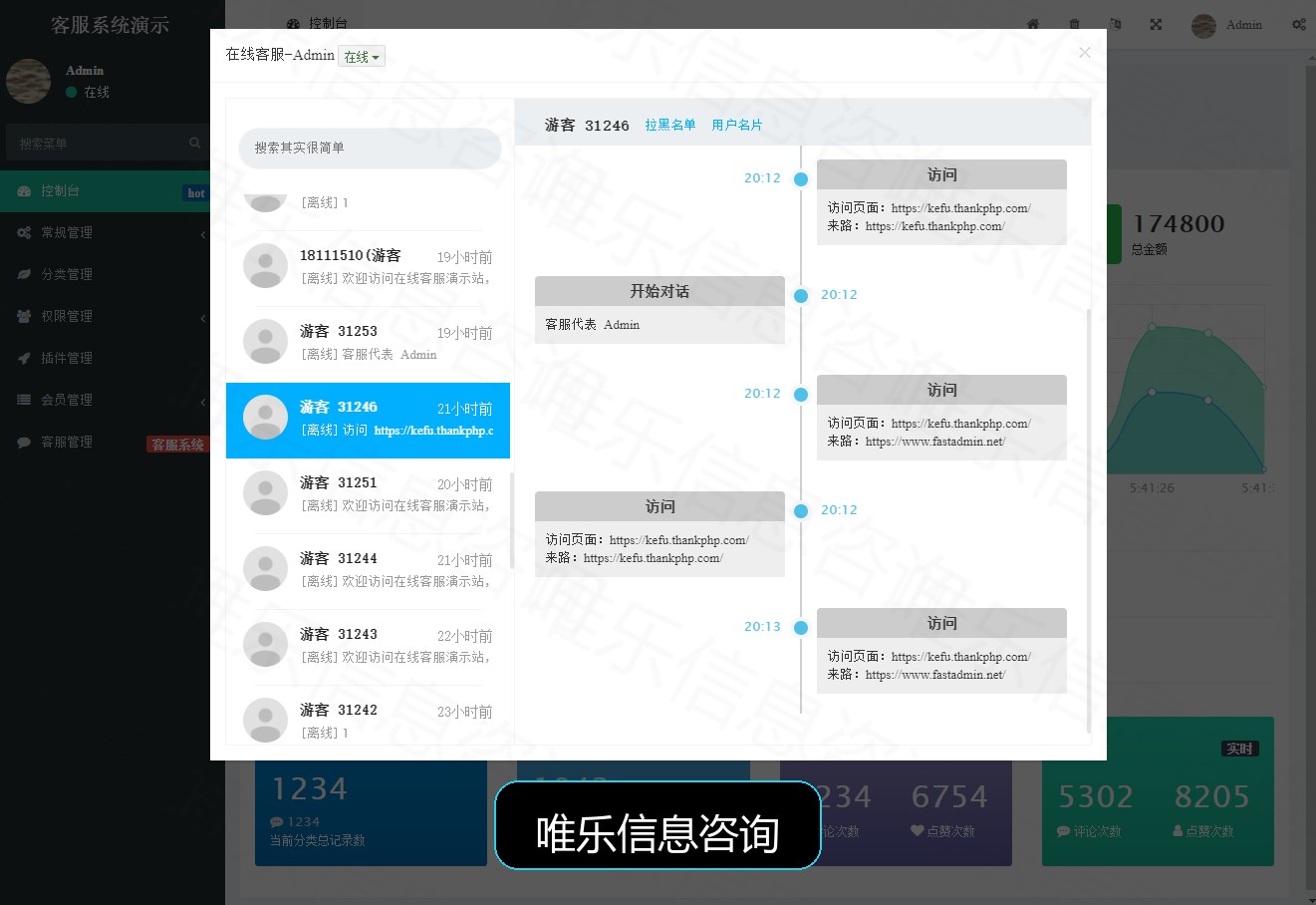Click avatar of 游客 31244 in contact list
Viewport: 1316px width, 905px height.
pos(266,569)
